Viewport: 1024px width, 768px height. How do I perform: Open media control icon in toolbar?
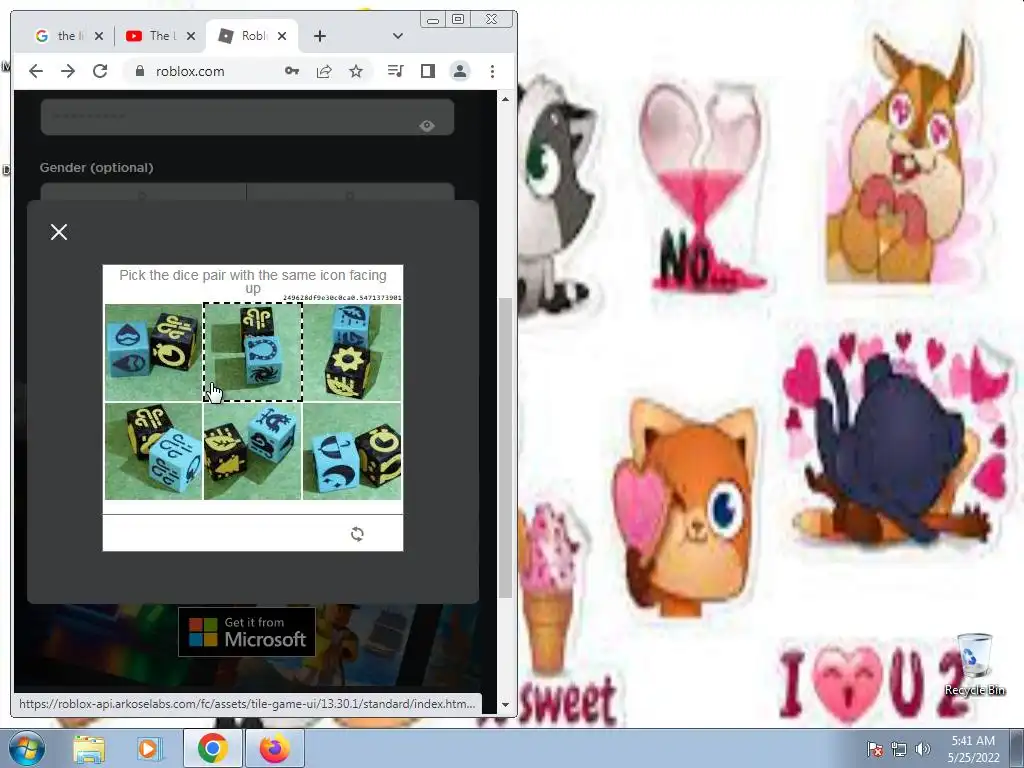click(x=396, y=71)
